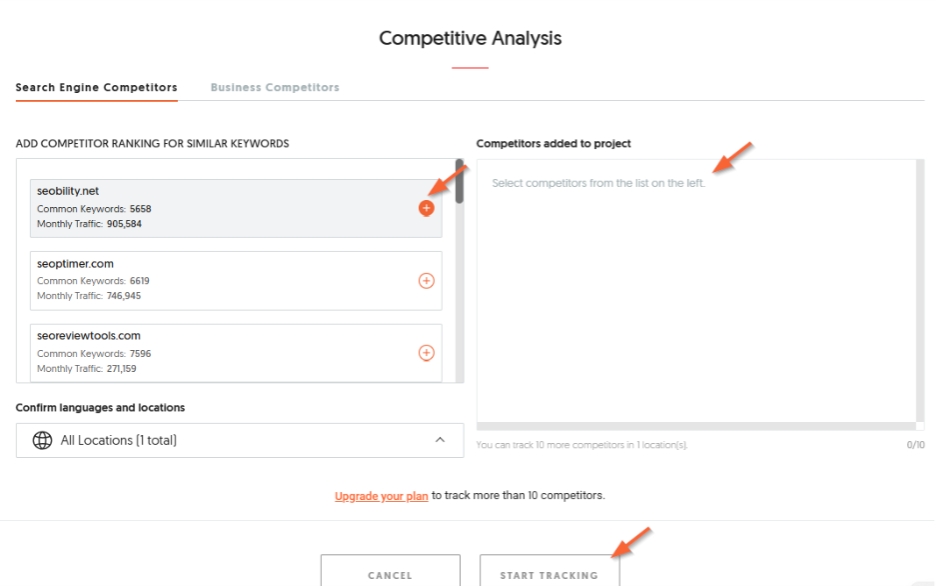Click the competitor list vertical scrollbar thumb
This screenshot has height=586, width=936.
(459, 181)
